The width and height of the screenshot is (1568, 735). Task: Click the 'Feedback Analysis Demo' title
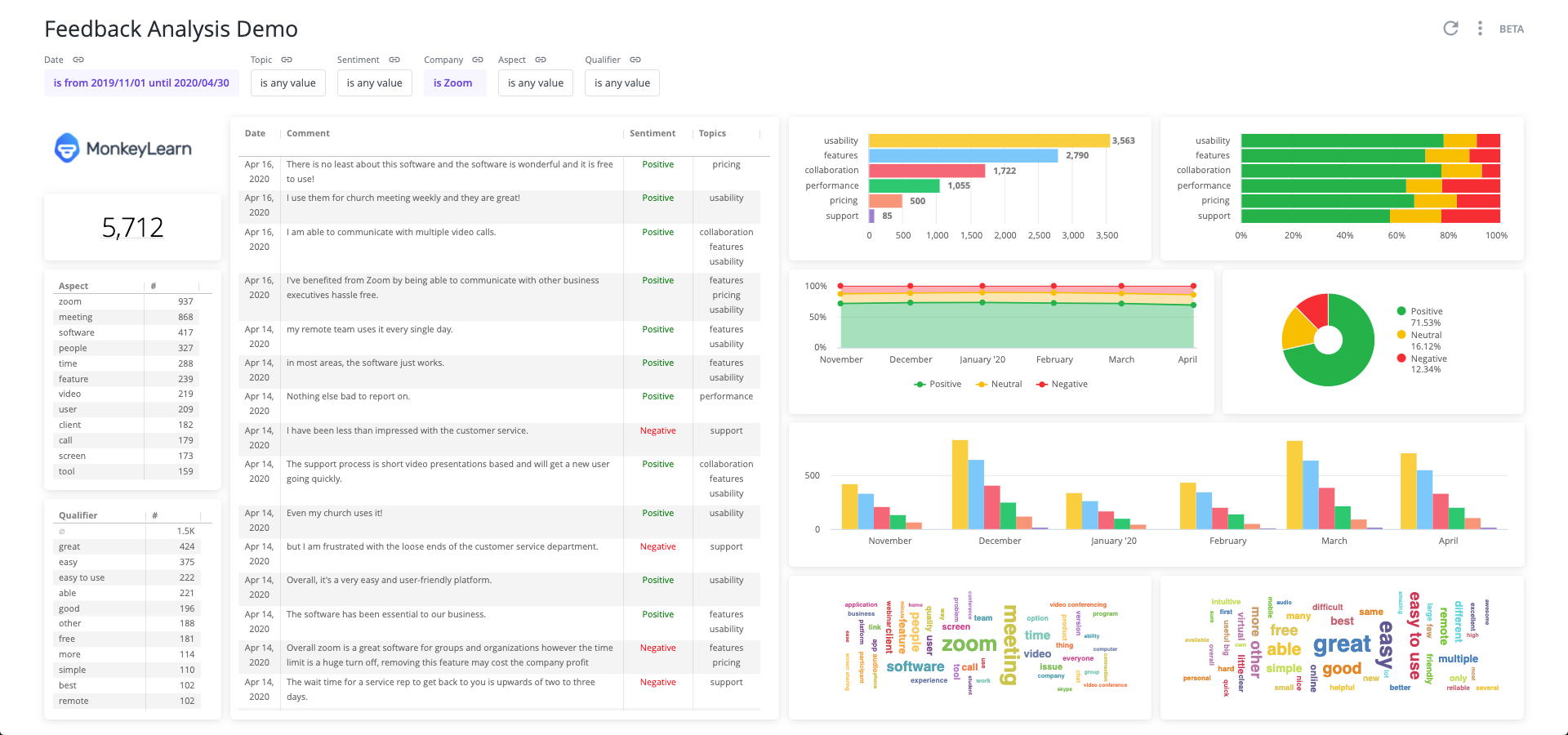pos(171,29)
